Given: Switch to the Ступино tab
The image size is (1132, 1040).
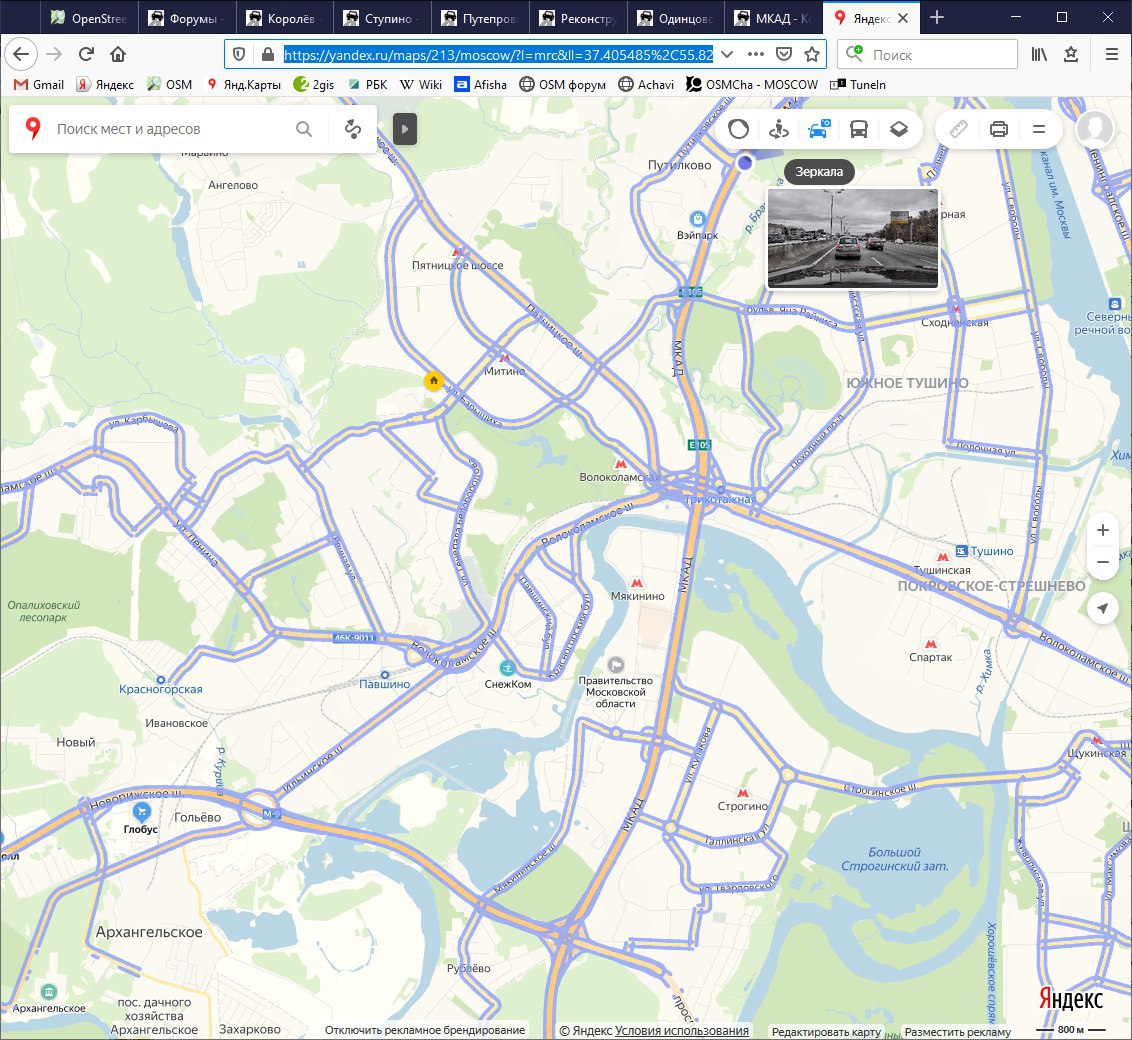Looking at the screenshot, I should click(383, 18).
